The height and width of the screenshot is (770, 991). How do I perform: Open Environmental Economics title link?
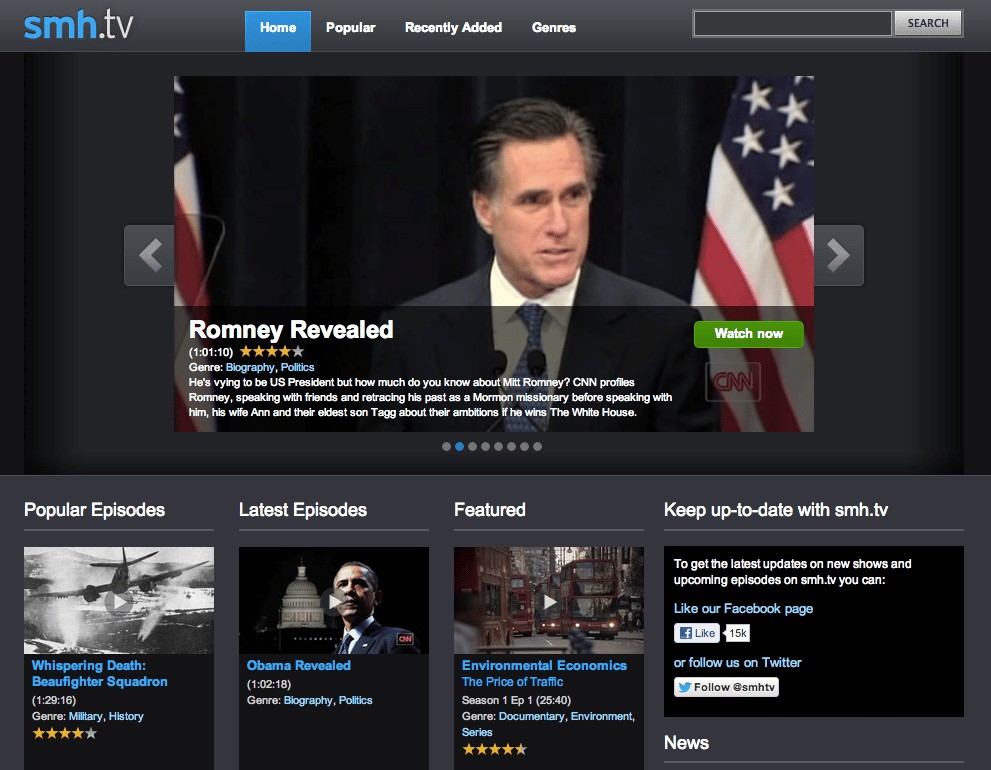coord(544,665)
